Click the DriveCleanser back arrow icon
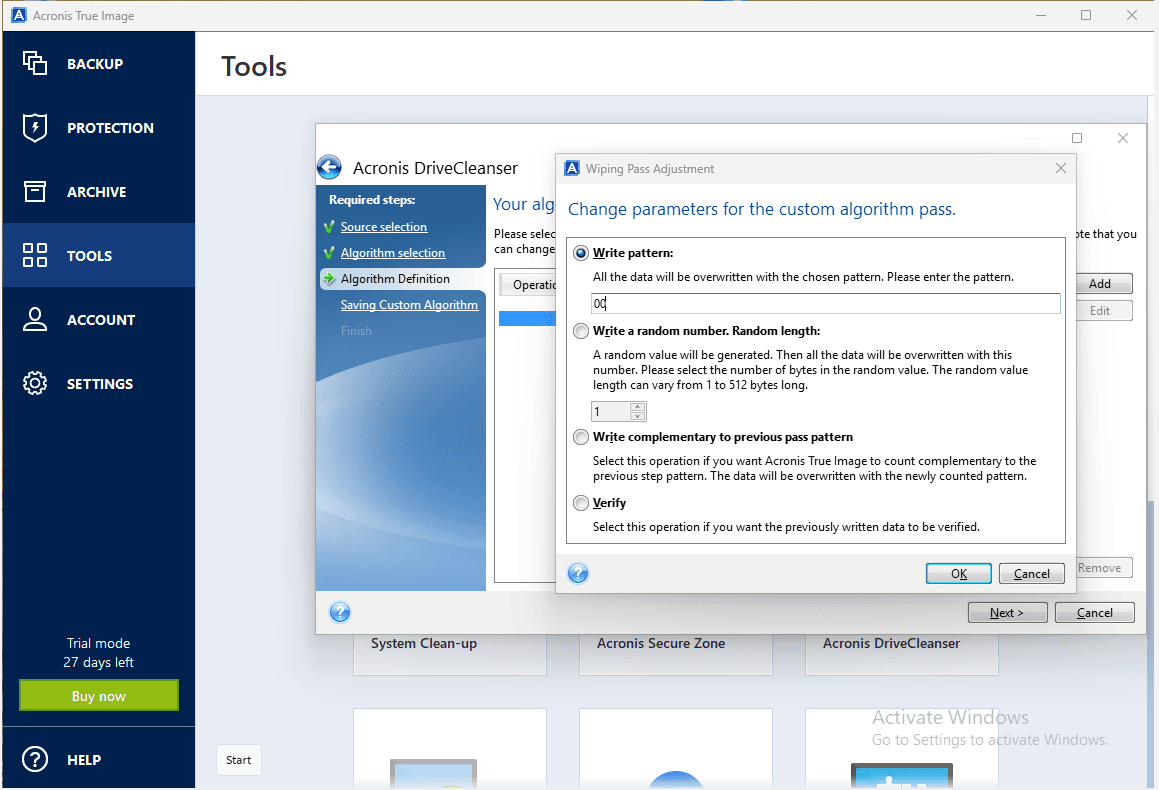 point(330,168)
